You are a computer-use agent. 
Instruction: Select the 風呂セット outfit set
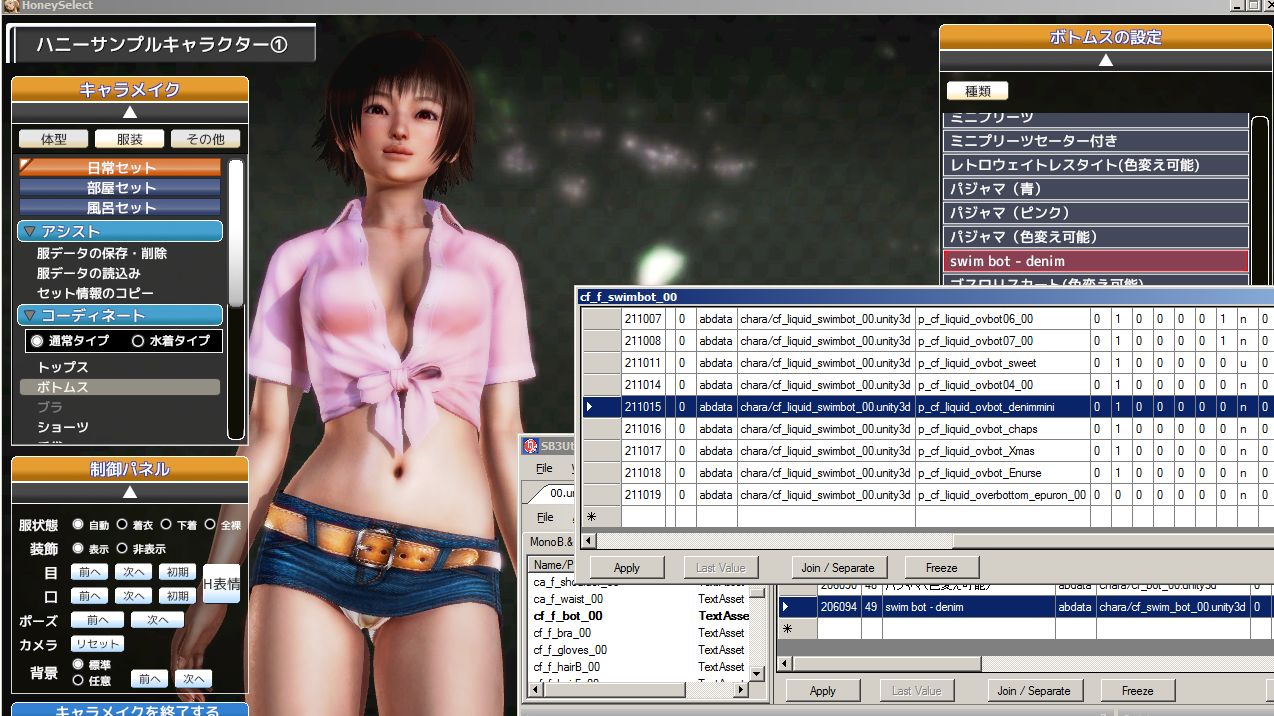120,207
